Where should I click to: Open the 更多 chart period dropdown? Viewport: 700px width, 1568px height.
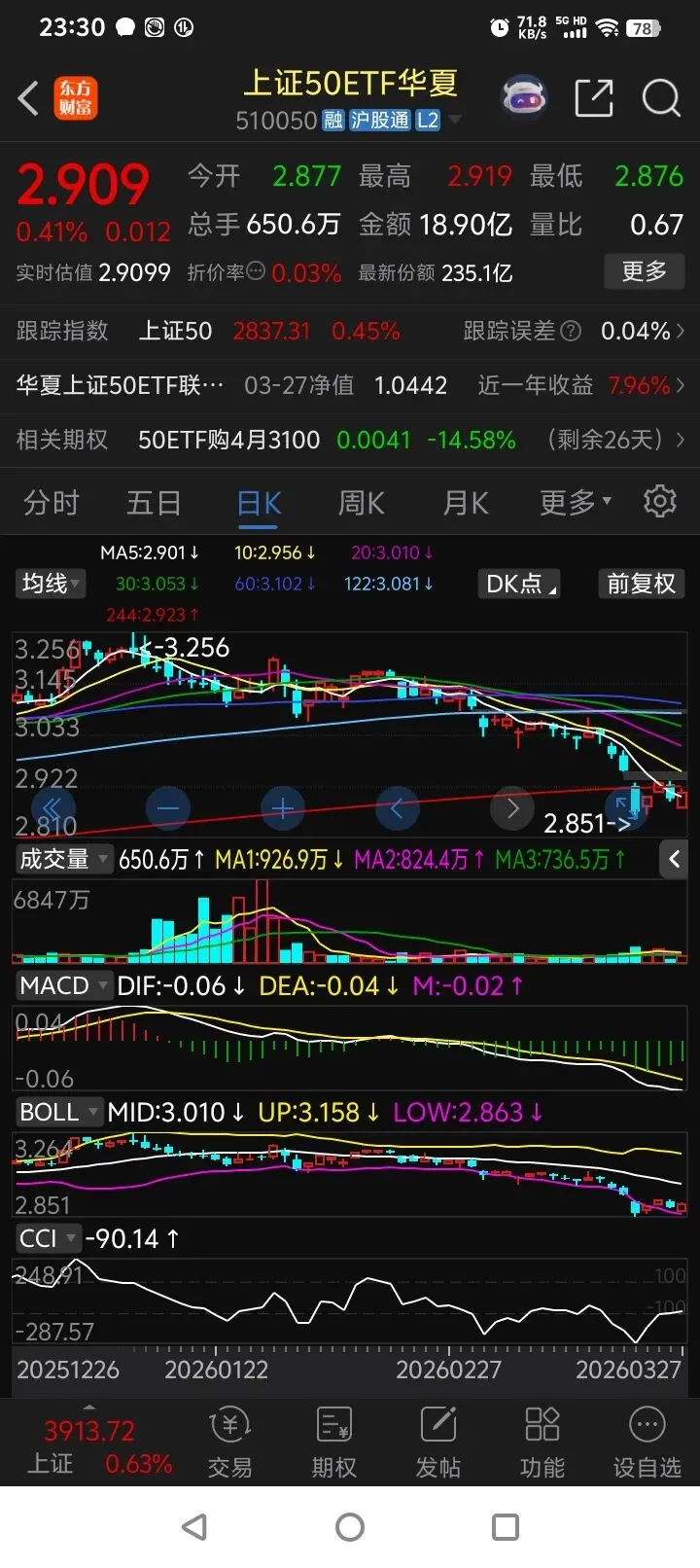tap(576, 502)
